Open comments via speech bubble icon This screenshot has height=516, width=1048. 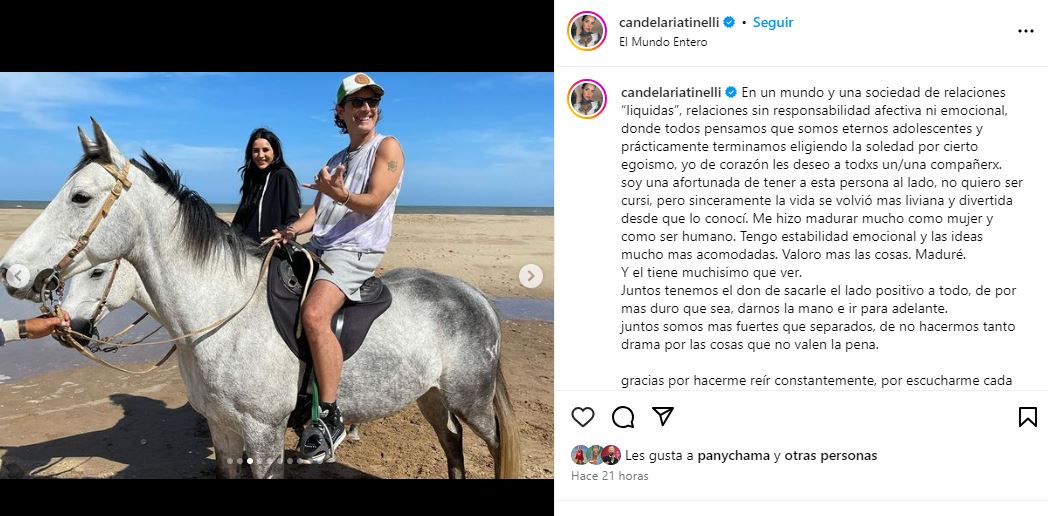[623, 417]
